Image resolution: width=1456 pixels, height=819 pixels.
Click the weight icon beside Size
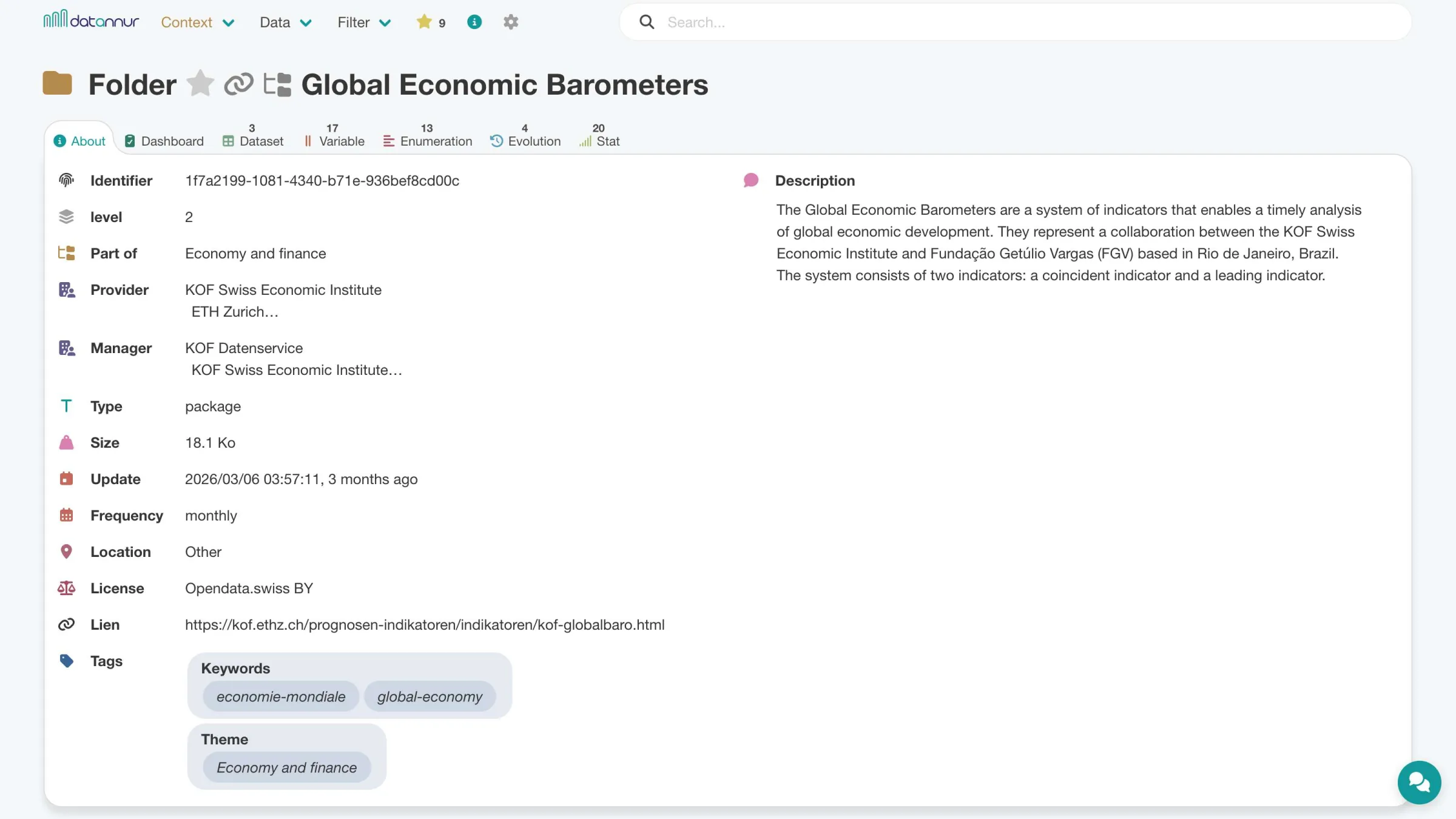point(66,442)
